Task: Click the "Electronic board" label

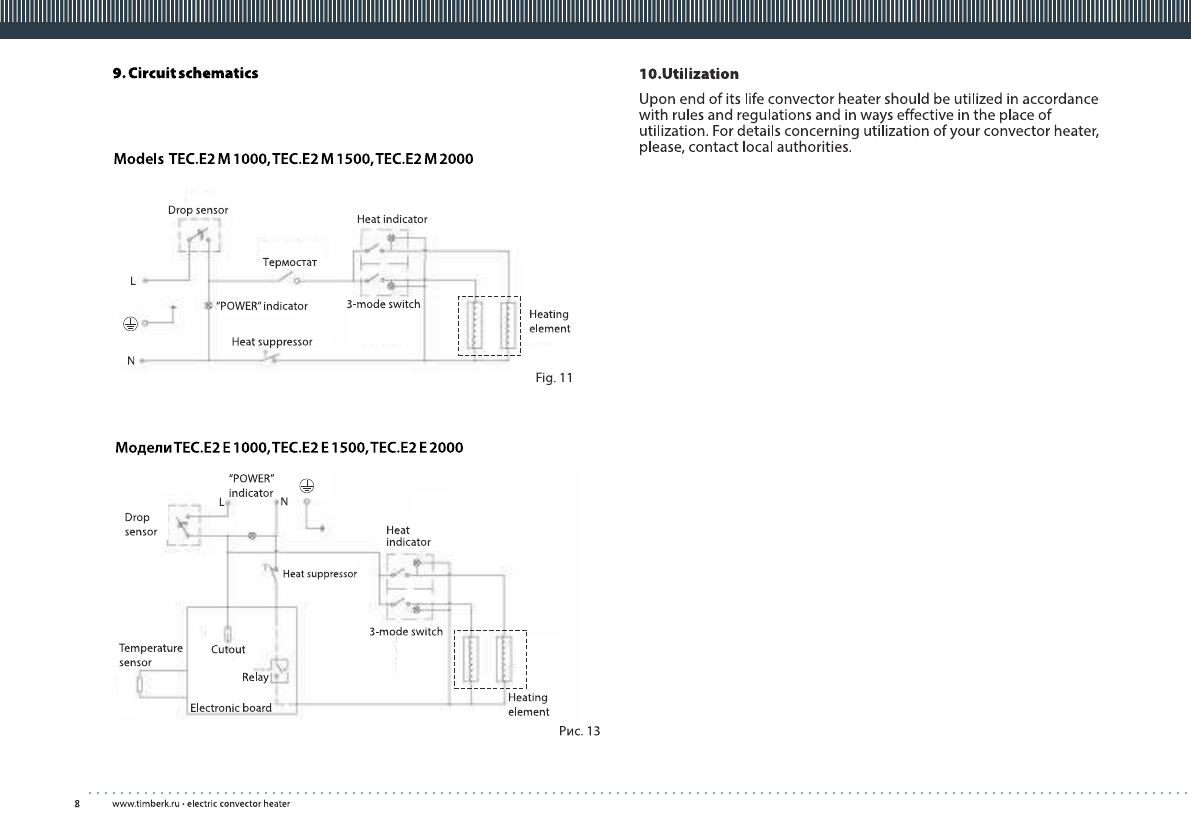Action: click(x=231, y=708)
